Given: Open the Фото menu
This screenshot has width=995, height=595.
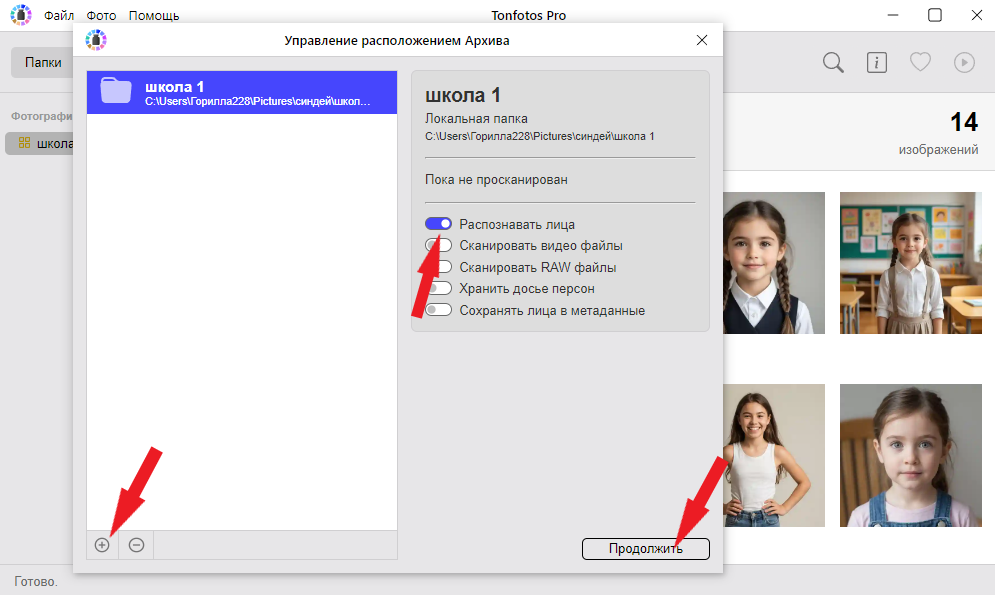Looking at the screenshot, I should (x=101, y=15).
